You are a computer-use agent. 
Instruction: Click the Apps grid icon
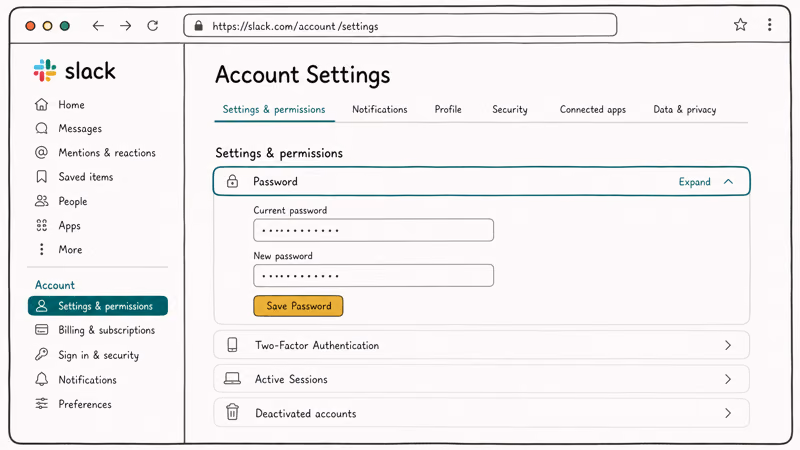pos(41,225)
